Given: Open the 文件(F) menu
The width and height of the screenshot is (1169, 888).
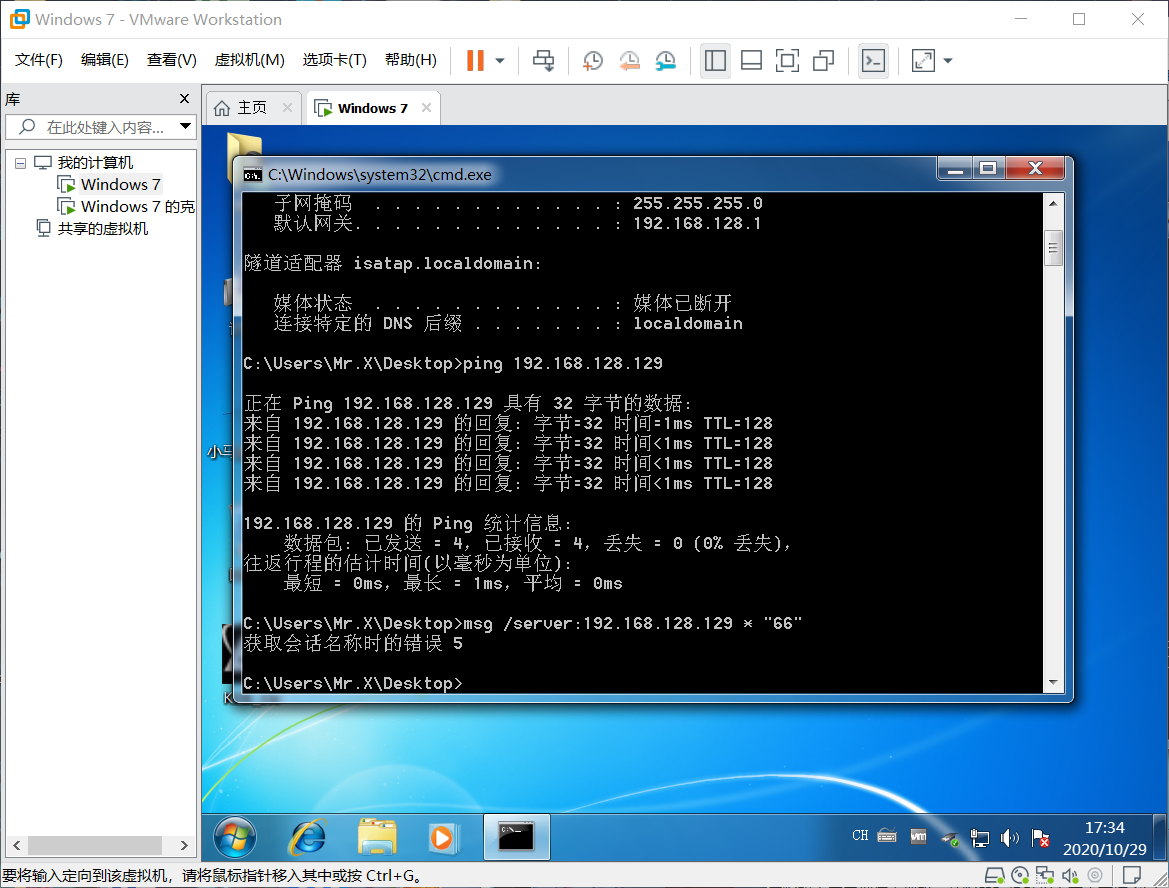Looking at the screenshot, I should pos(39,60).
